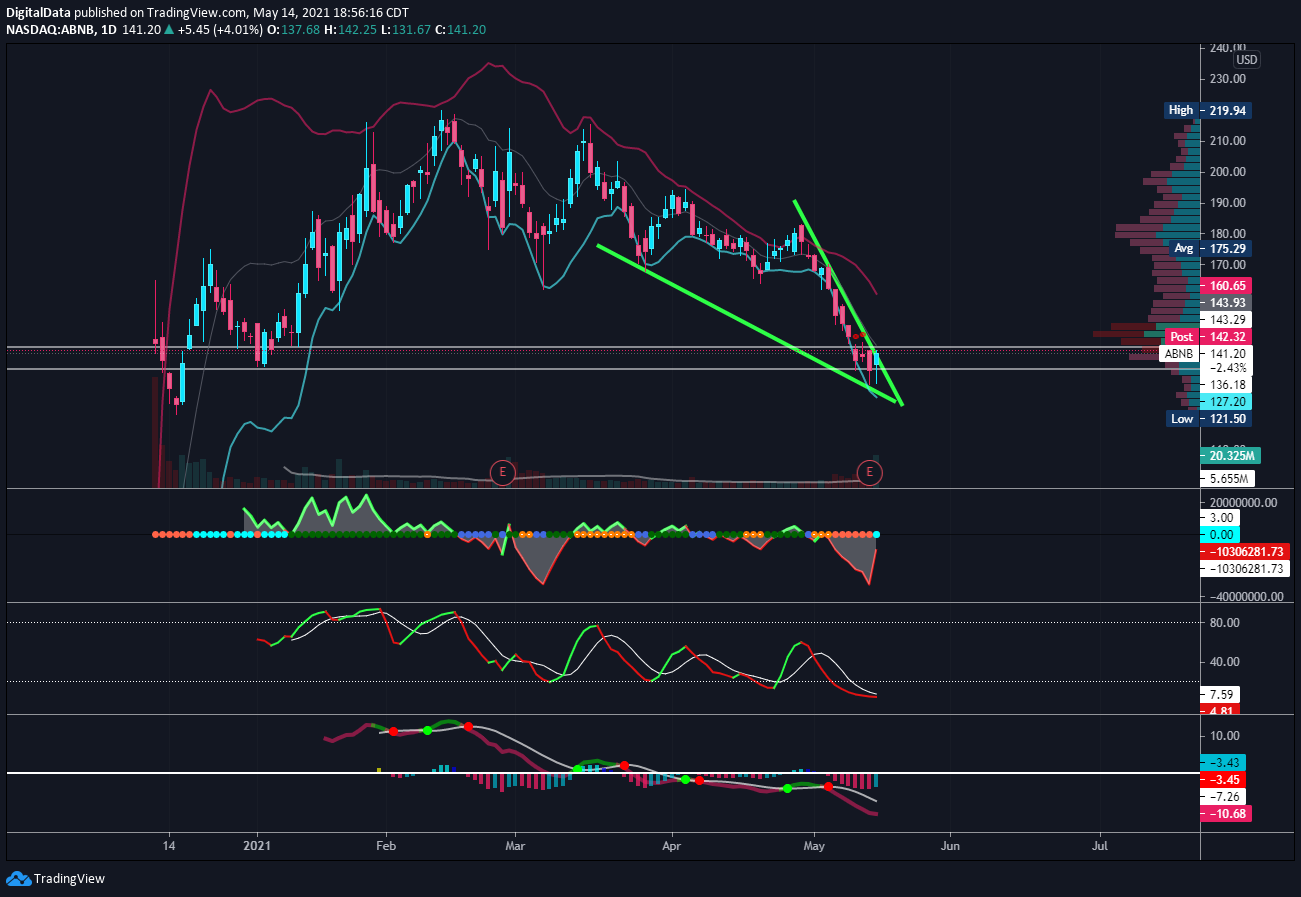Click the 40.00 stochastic scale value
This screenshot has width=1301, height=897.
click(1224, 661)
